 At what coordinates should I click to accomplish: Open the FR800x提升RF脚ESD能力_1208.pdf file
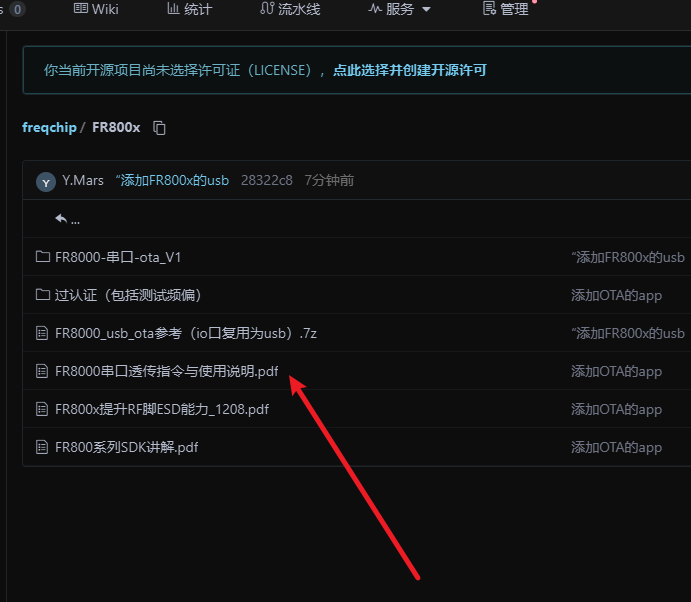(x=162, y=409)
